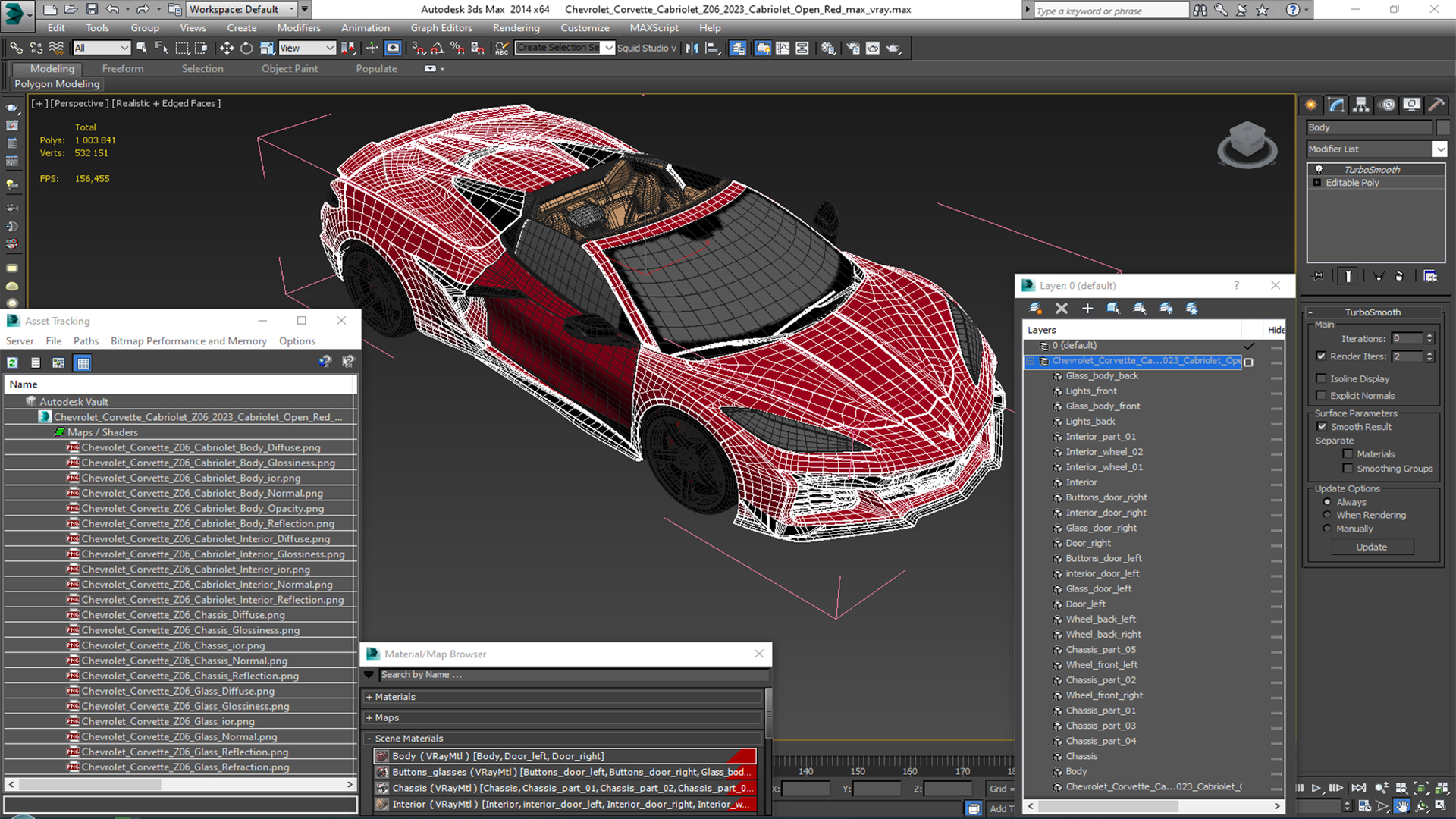Click the Render teapot icon
1456x819 pixels.
click(x=893, y=48)
